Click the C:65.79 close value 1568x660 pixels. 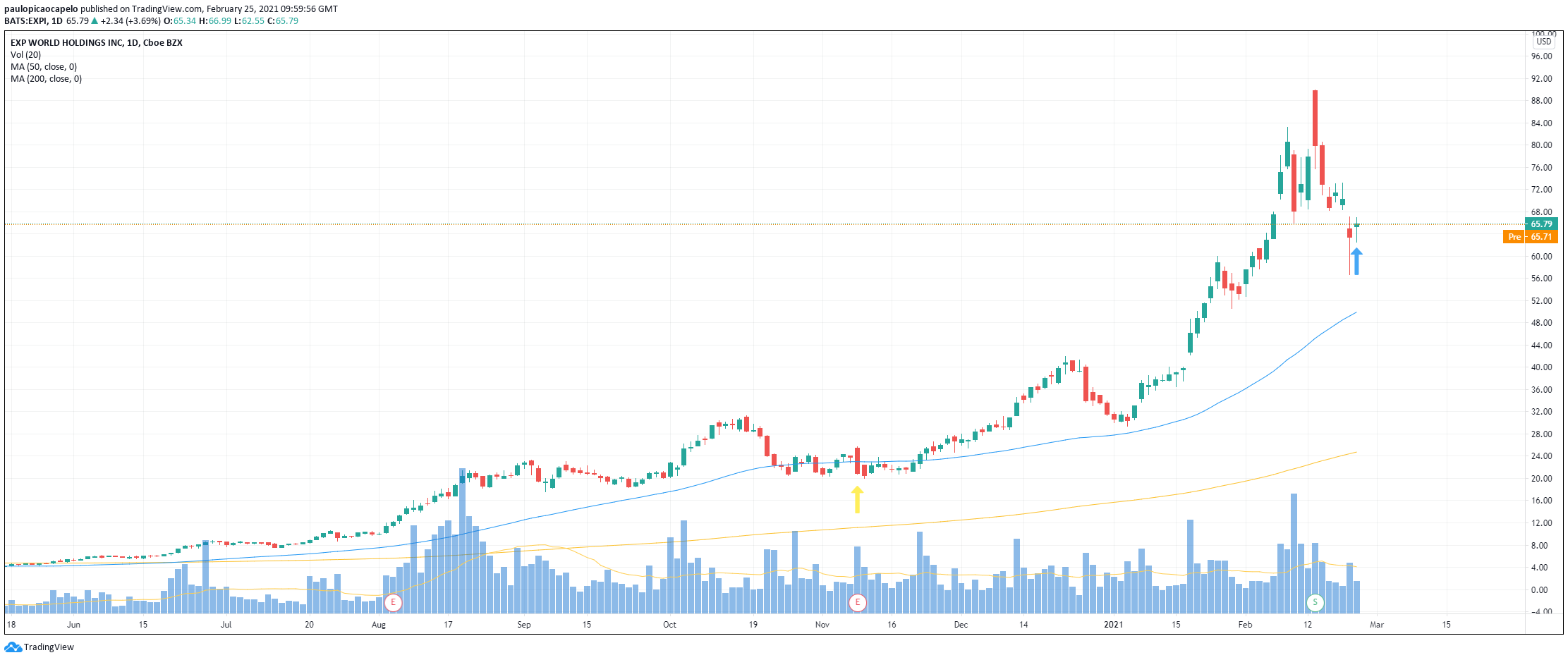[x=283, y=21]
